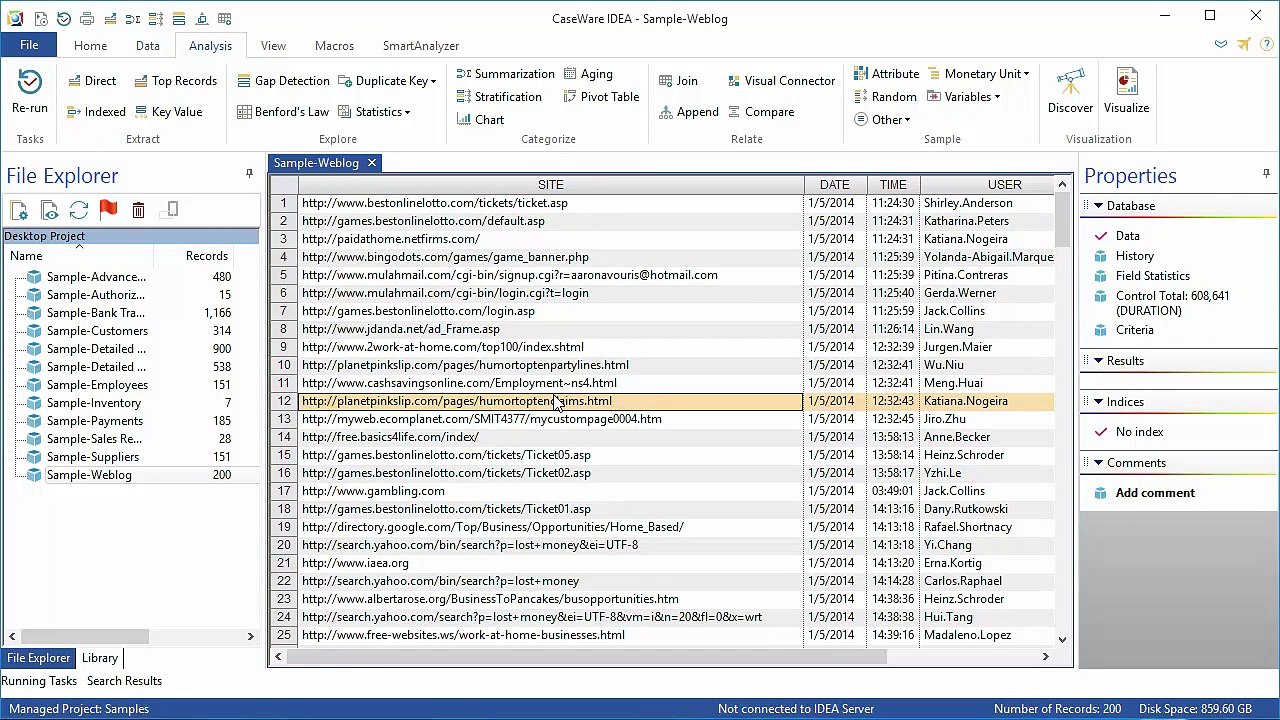Open the SmartAnalyzer ribbon tab

click(x=421, y=46)
